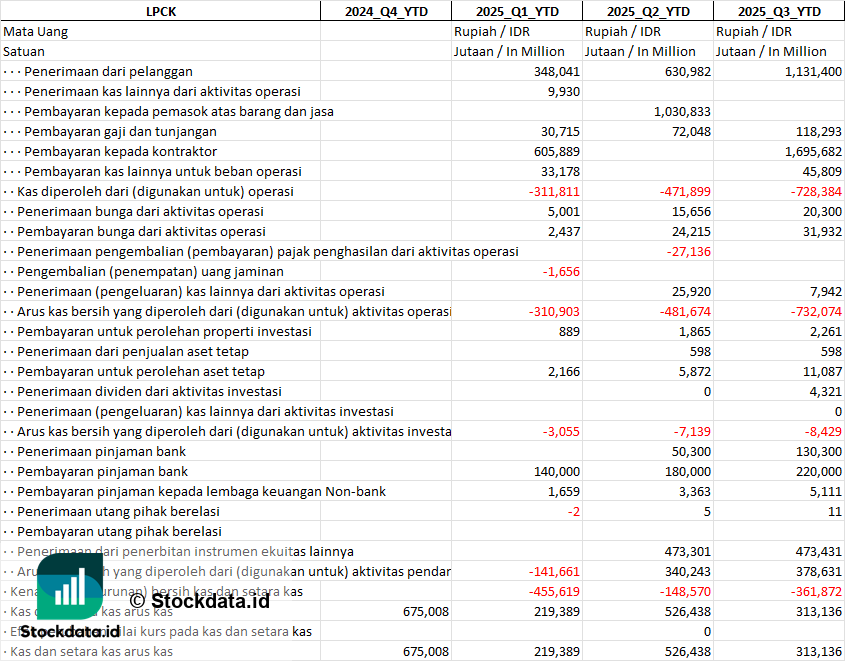This screenshot has width=845, height=661.
Task: Select the LPCK header cell
Action: [161, 11]
